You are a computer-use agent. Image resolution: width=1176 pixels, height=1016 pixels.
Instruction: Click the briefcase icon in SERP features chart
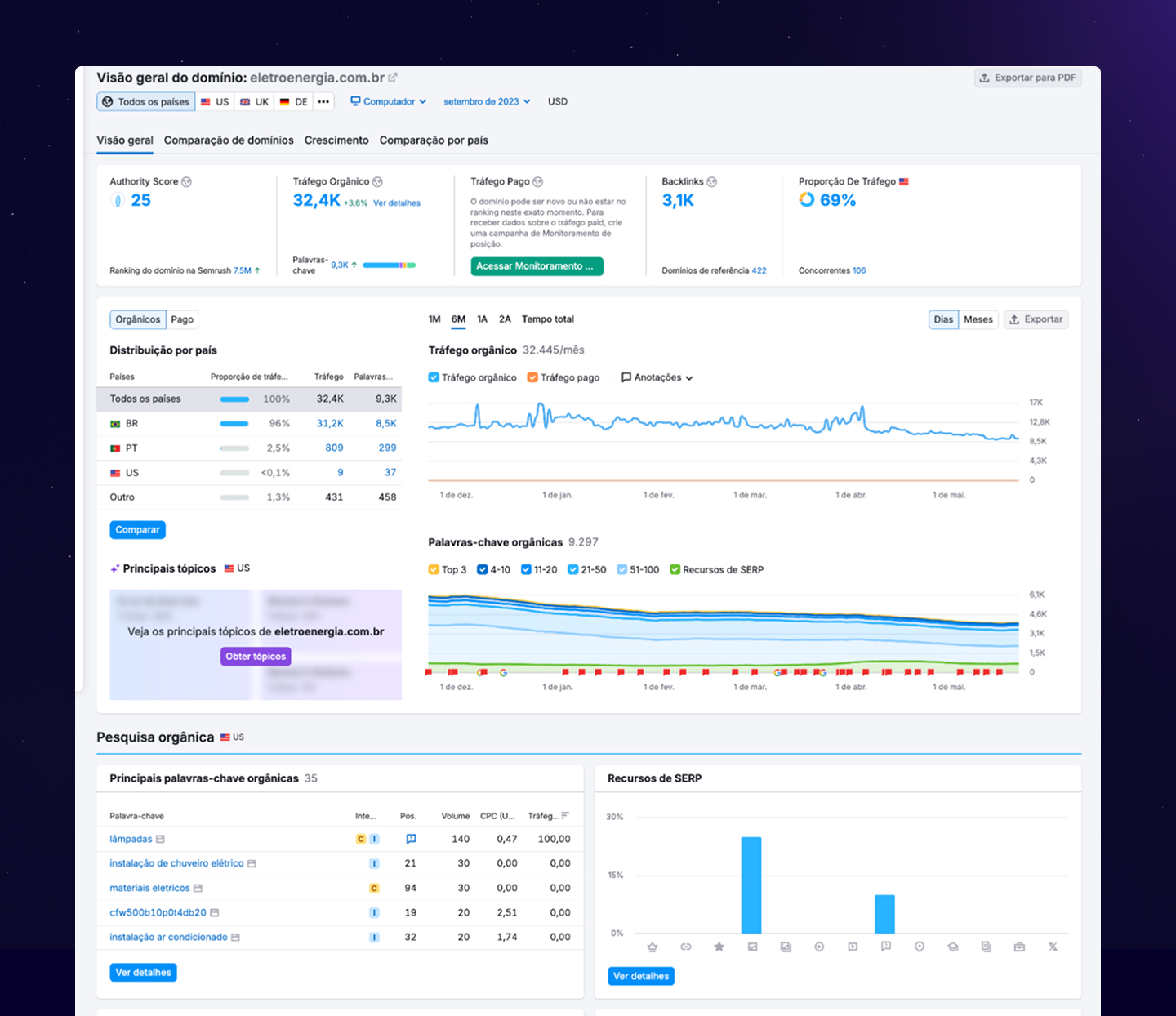point(1019,947)
